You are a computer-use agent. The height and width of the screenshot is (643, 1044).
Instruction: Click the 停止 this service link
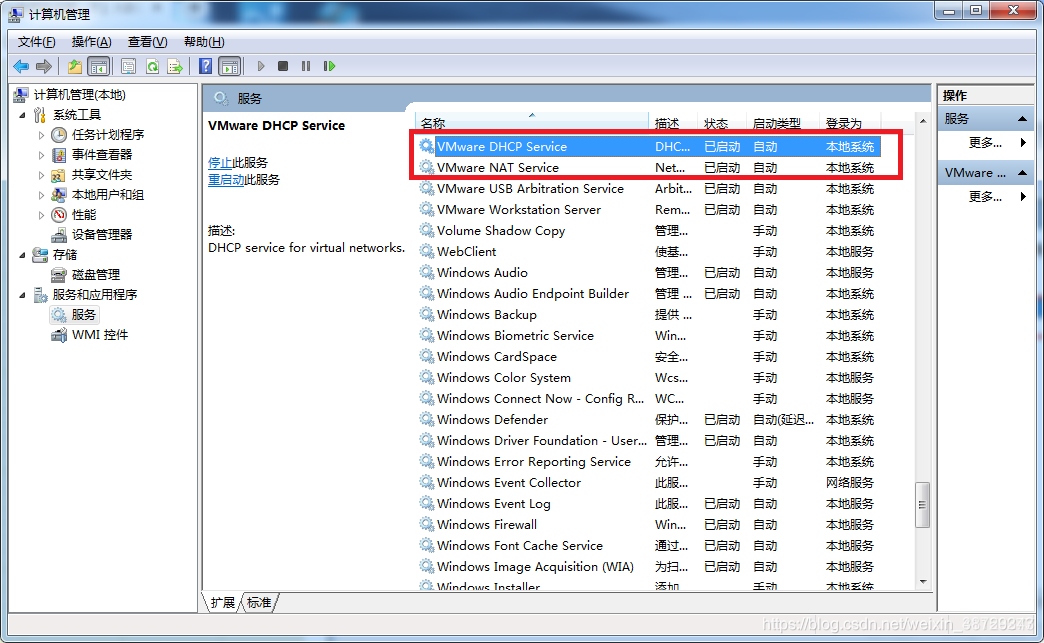tap(220, 162)
